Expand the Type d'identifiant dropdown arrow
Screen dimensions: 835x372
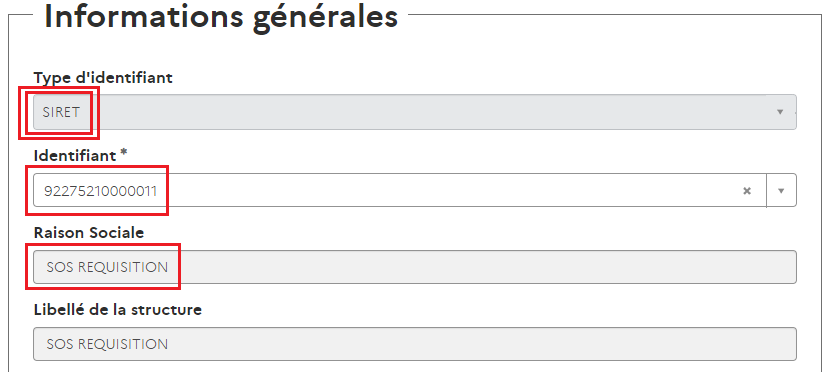click(x=780, y=112)
